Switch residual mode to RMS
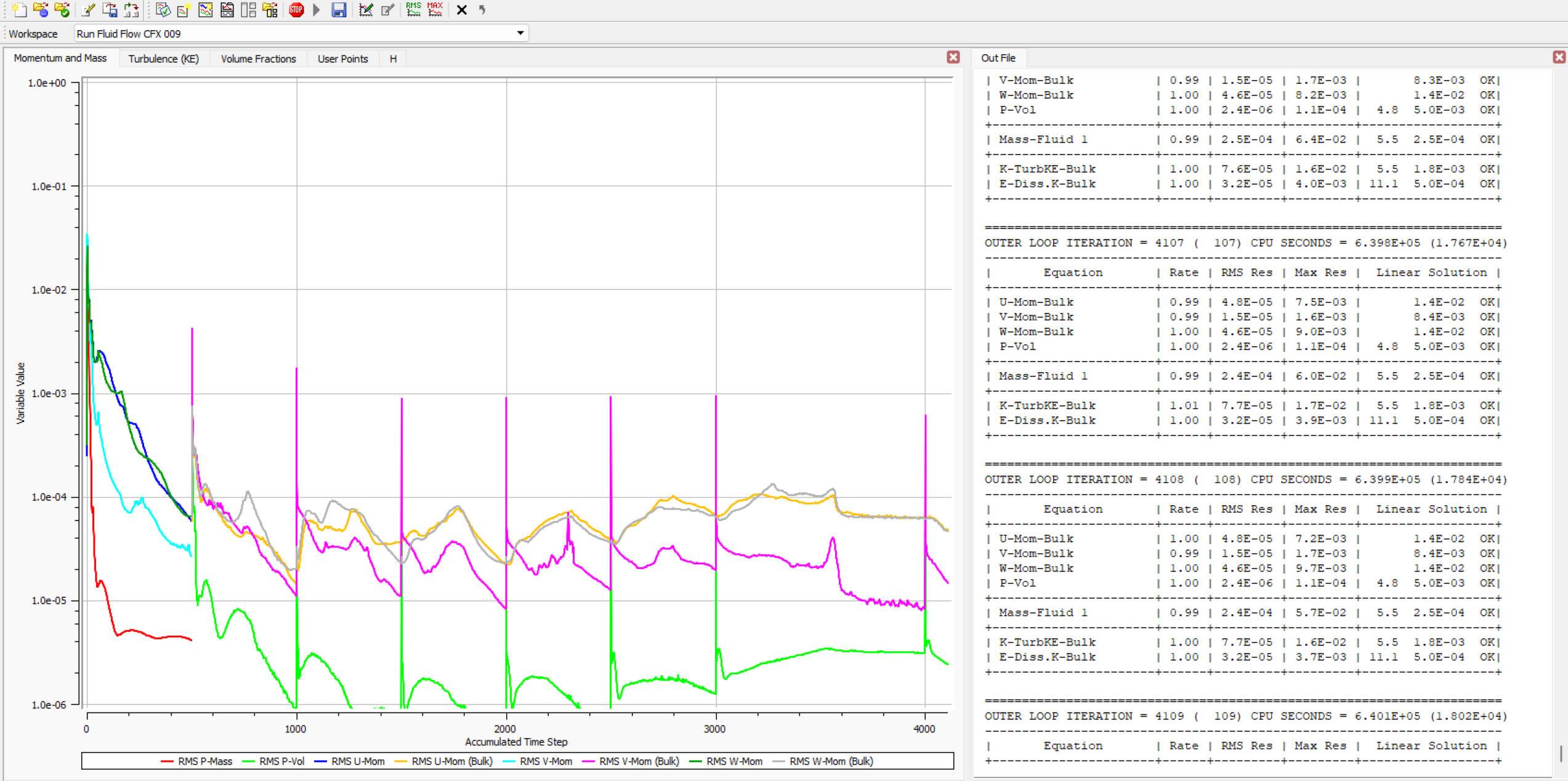 413,10
